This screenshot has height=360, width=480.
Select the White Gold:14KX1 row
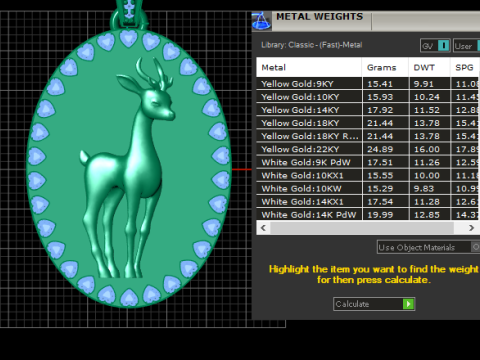(368, 202)
